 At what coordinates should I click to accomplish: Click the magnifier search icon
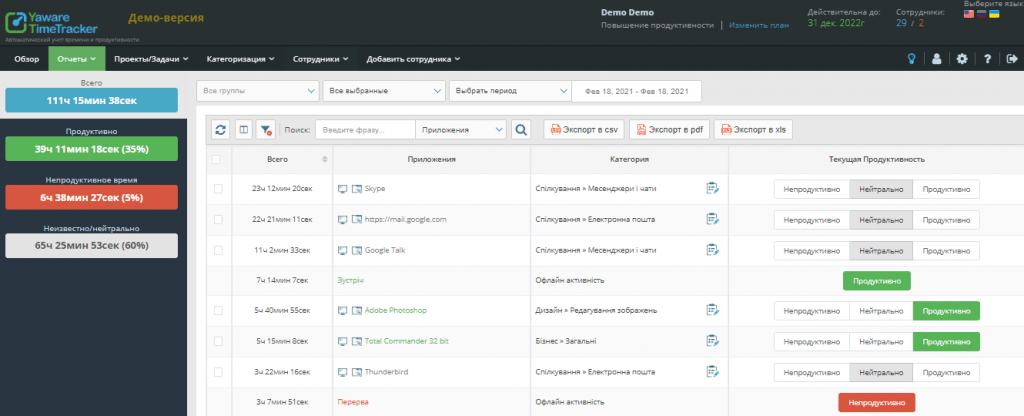[521, 129]
